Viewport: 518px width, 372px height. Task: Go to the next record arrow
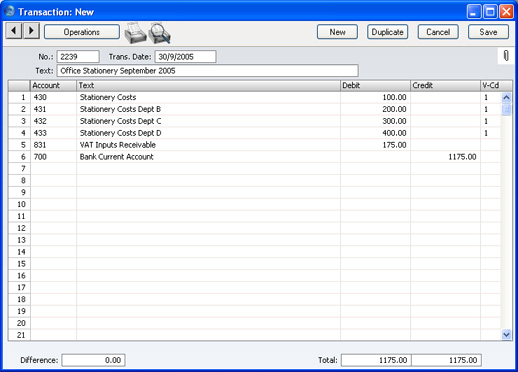[x=31, y=31]
